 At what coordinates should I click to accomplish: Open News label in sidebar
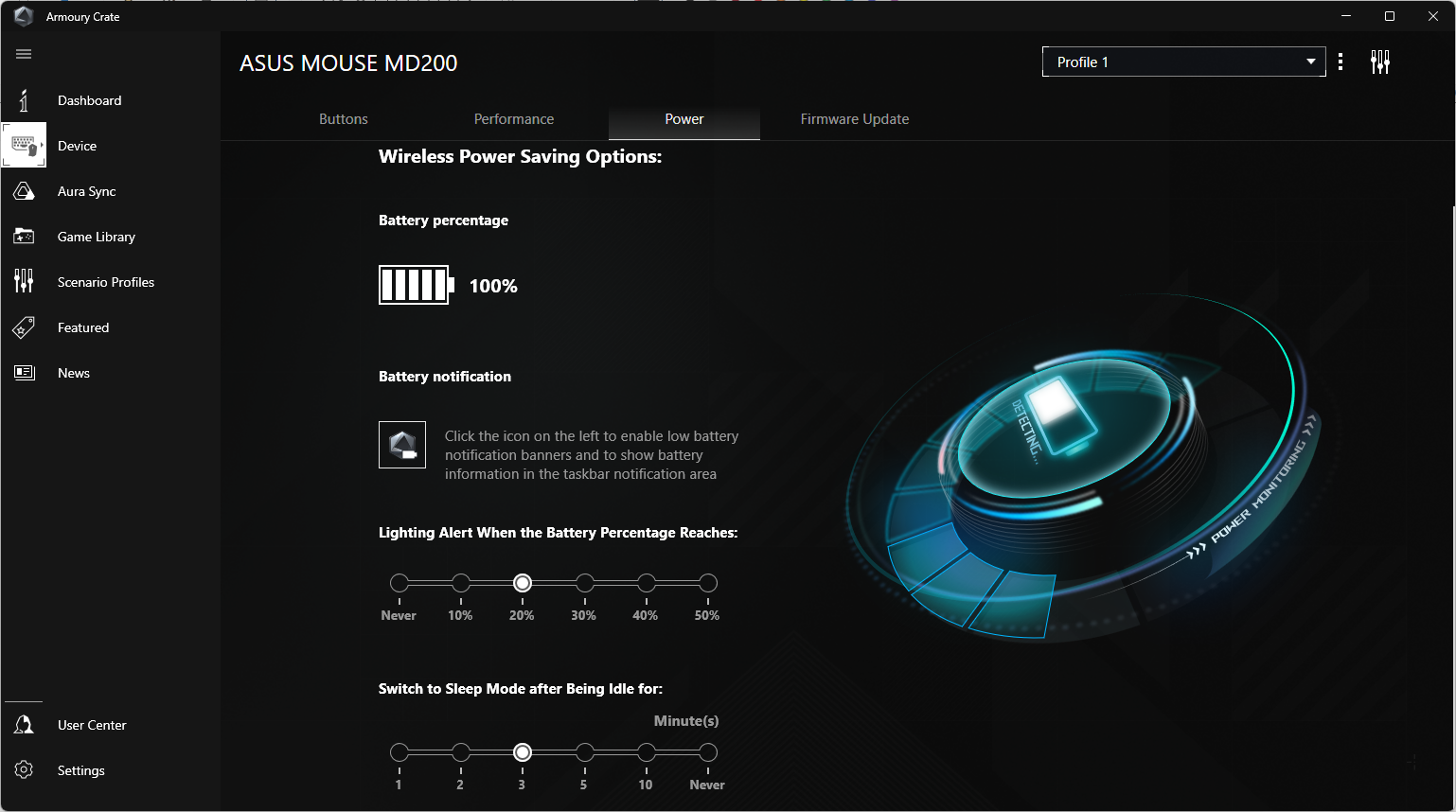tap(74, 373)
